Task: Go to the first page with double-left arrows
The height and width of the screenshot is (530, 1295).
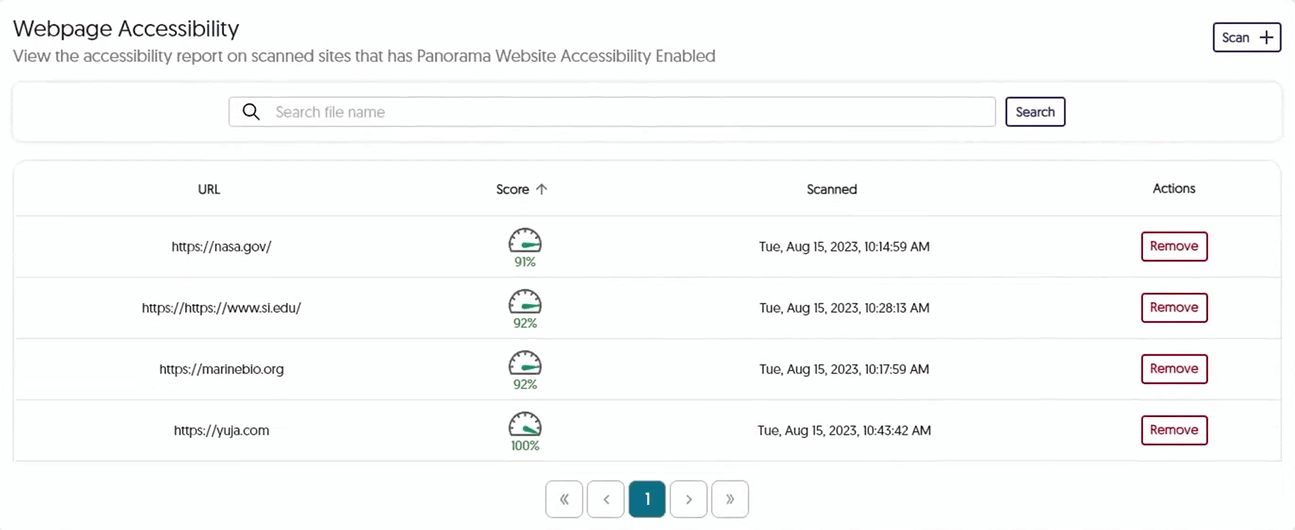Action: [x=564, y=499]
